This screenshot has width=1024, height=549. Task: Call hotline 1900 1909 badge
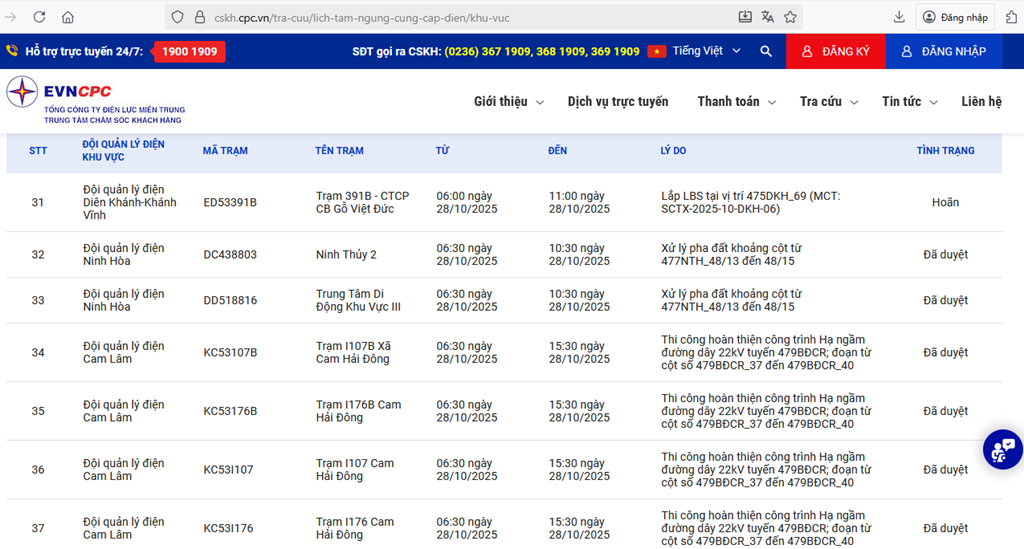[x=189, y=51]
